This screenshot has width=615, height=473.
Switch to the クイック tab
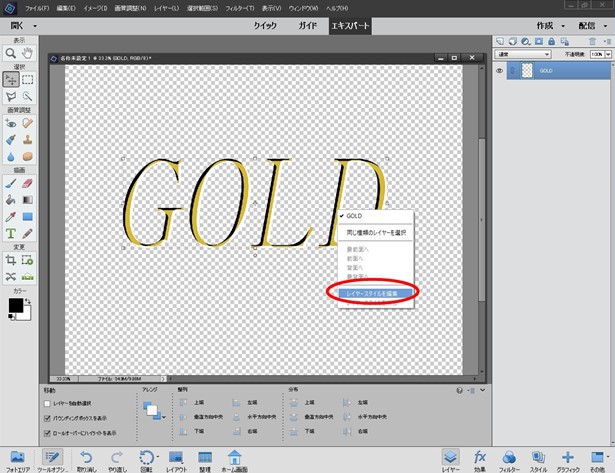(x=265, y=26)
